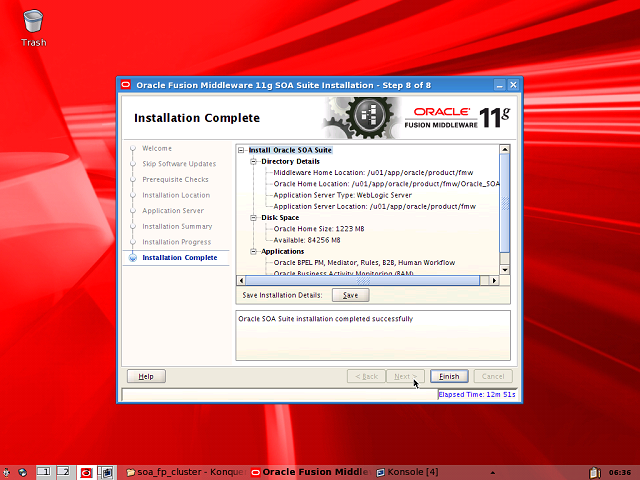This screenshot has height=480, width=640.
Task: Click the Help button
Action: [x=146, y=376]
